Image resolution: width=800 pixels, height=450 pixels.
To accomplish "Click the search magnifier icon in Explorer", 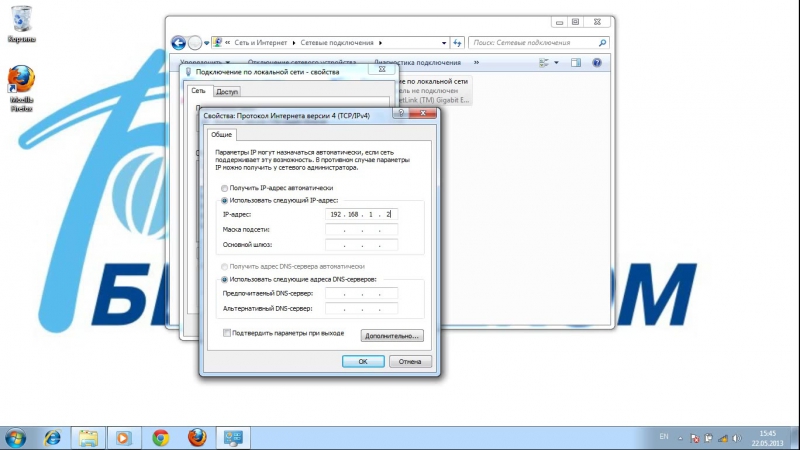I will pyautogui.click(x=602, y=43).
